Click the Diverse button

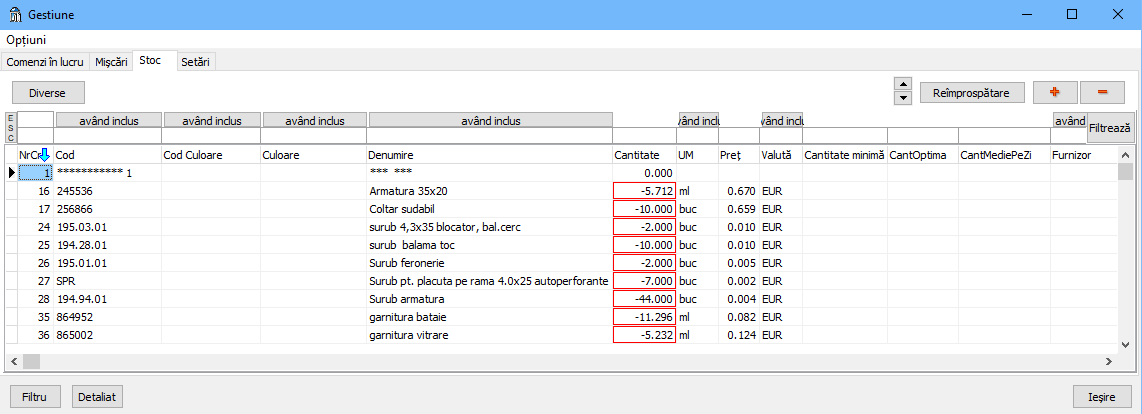pos(48,93)
